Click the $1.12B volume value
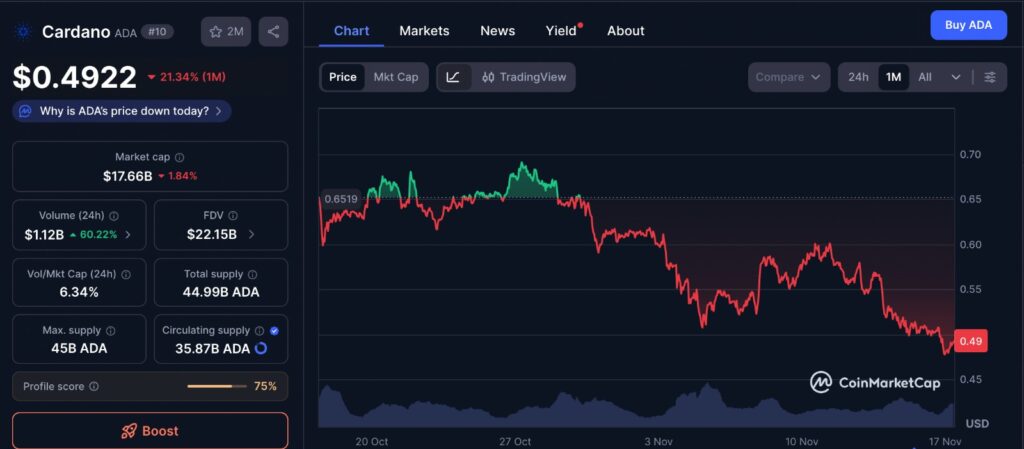Image resolution: width=1024 pixels, height=449 pixels. (44, 235)
